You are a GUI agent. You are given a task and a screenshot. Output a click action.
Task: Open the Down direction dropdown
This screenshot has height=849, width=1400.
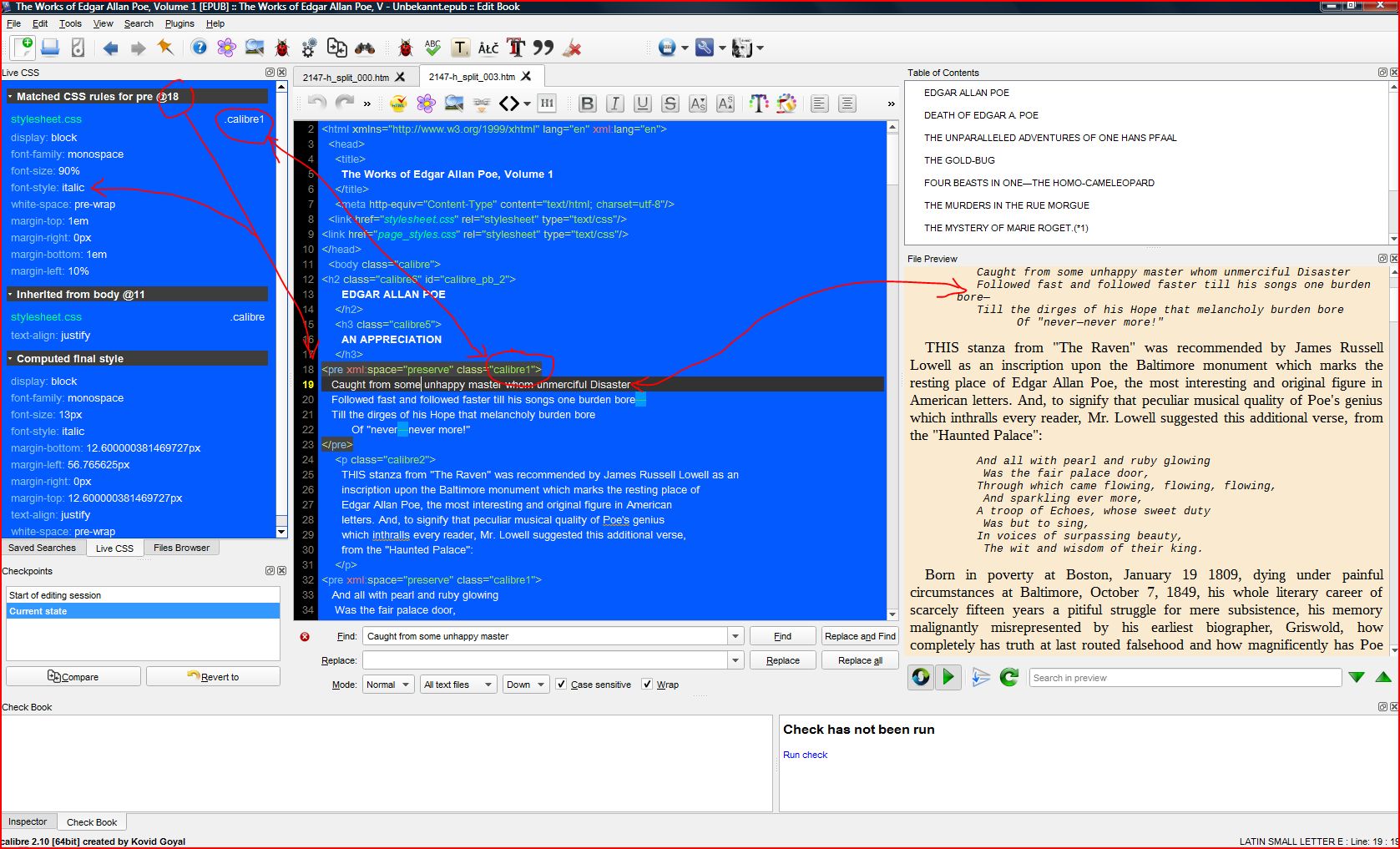pos(525,685)
